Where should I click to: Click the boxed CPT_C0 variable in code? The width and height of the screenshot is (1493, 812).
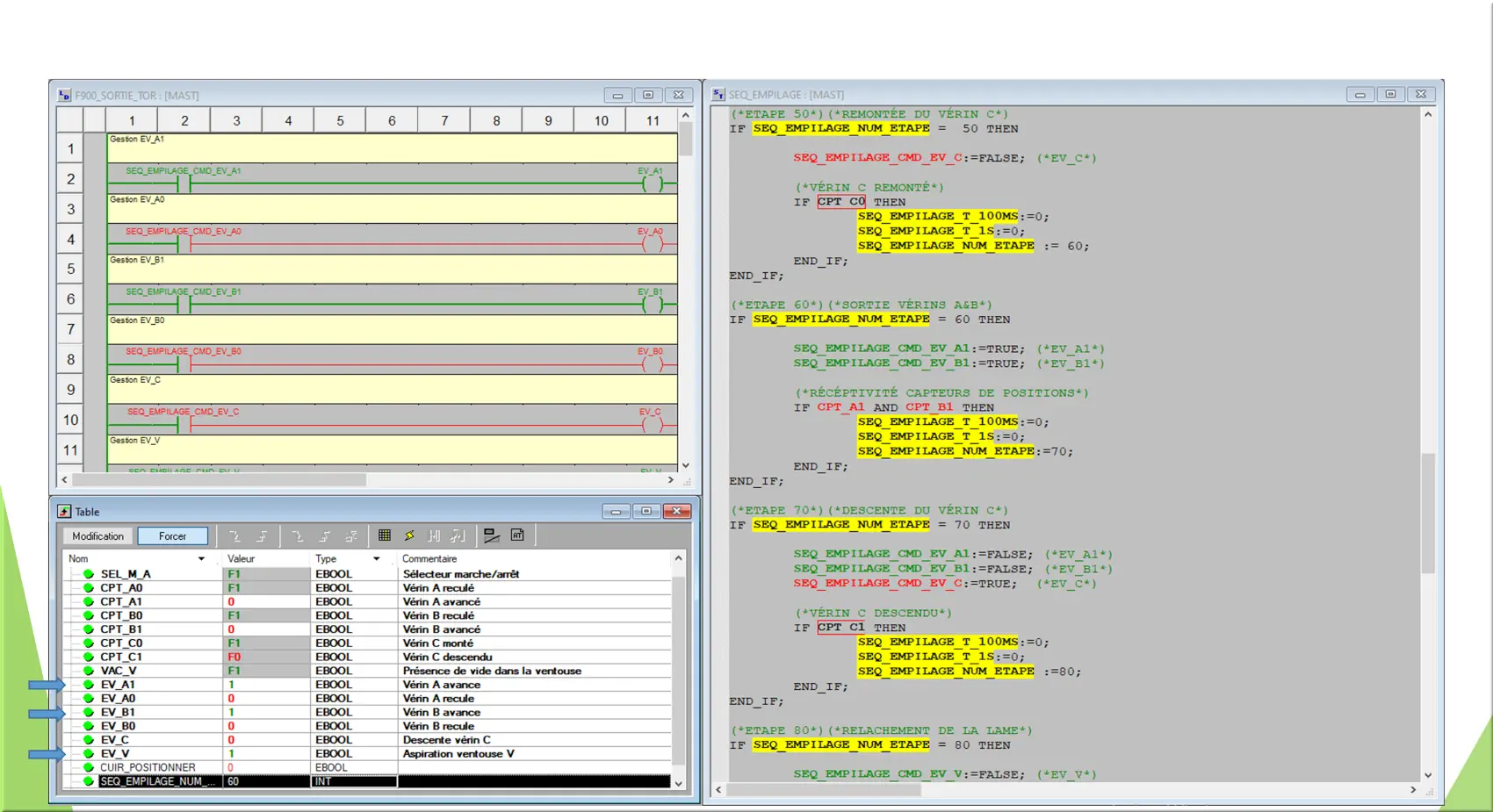pyautogui.click(x=841, y=202)
